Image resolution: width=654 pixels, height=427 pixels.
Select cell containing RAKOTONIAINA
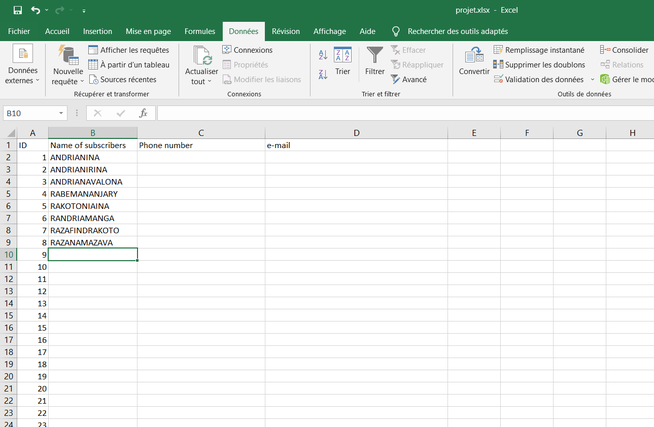[x=92, y=205]
